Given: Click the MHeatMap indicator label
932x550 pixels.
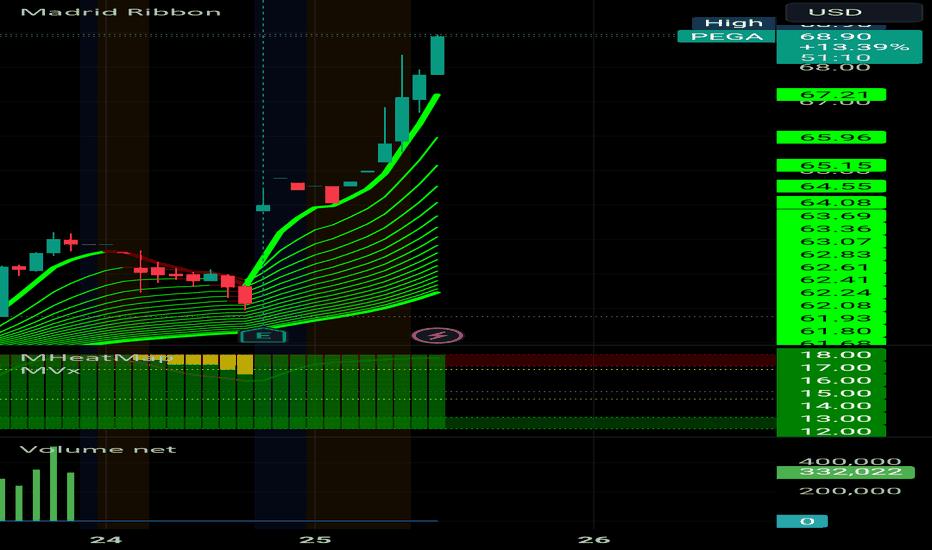Looking at the screenshot, I should [x=97, y=357].
